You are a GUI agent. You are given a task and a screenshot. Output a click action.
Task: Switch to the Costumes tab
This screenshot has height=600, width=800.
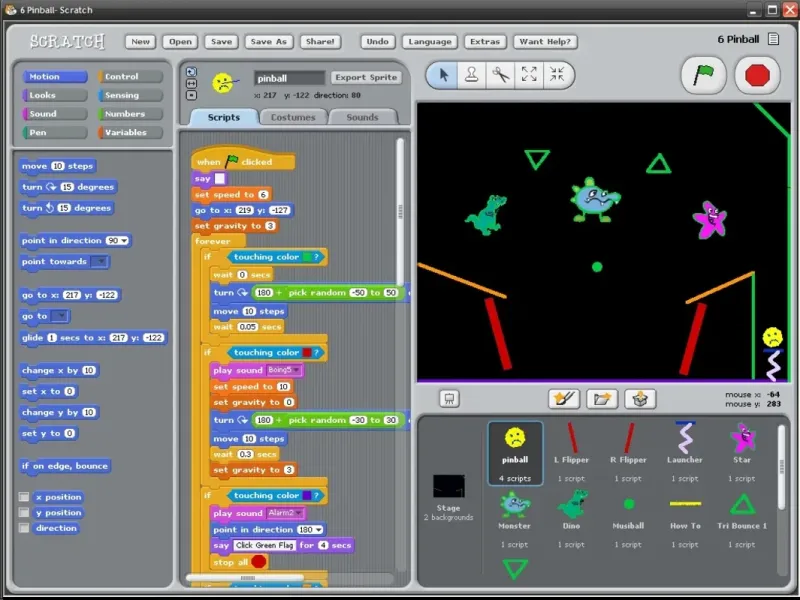point(293,117)
